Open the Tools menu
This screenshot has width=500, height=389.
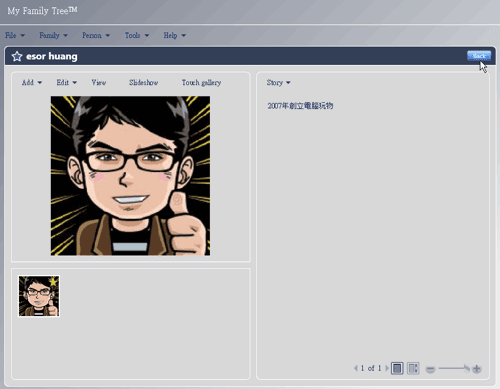point(137,35)
